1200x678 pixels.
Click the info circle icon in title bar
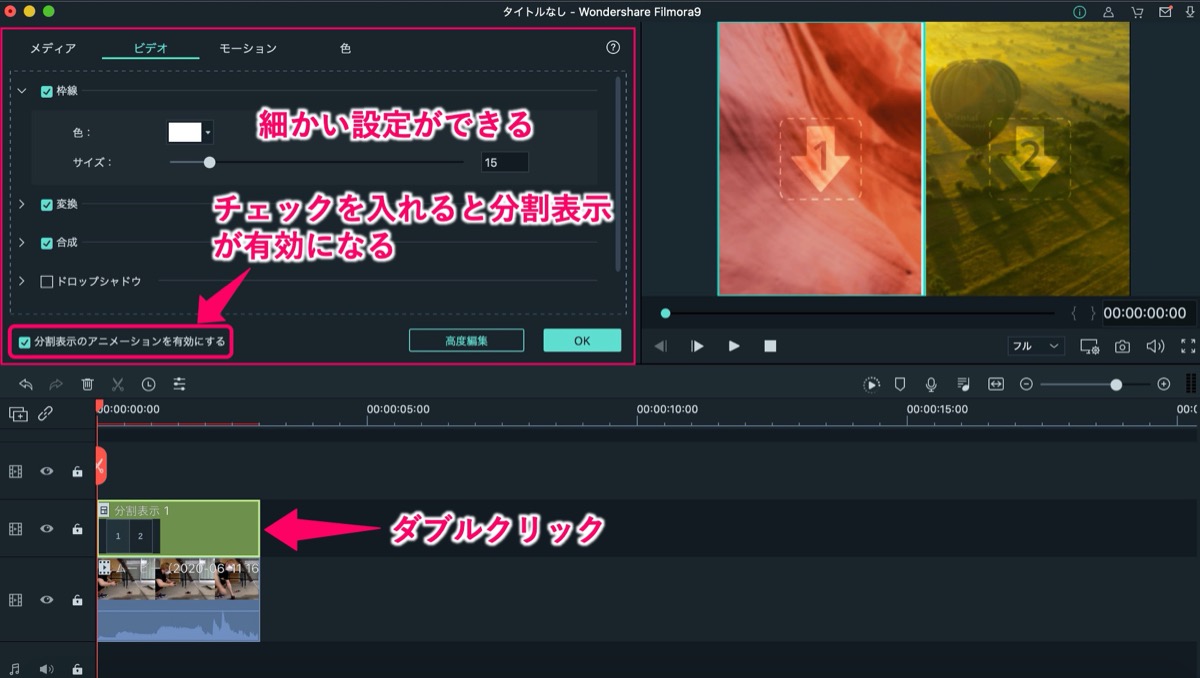coord(1080,12)
